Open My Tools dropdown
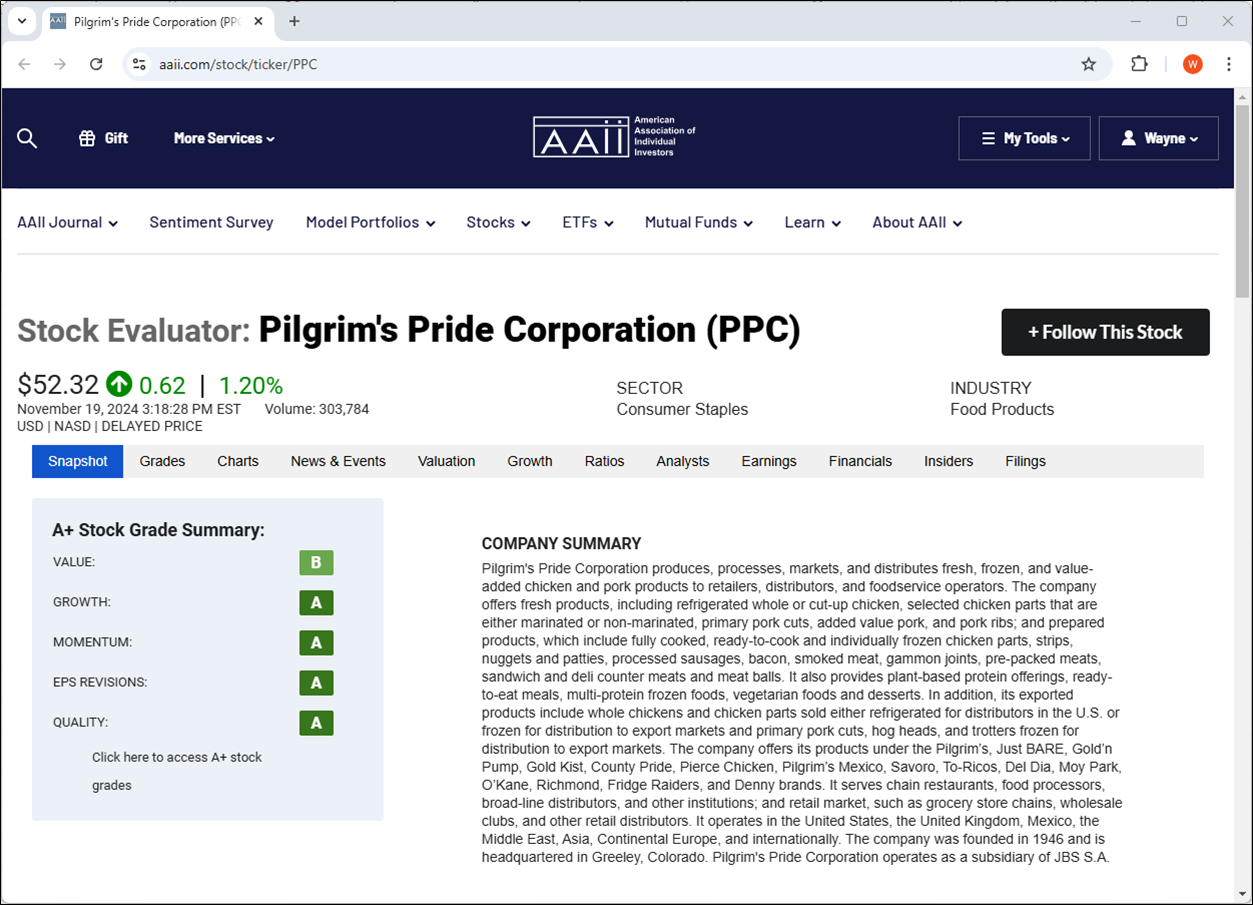The height and width of the screenshot is (905, 1253). pyautogui.click(x=1024, y=139)
